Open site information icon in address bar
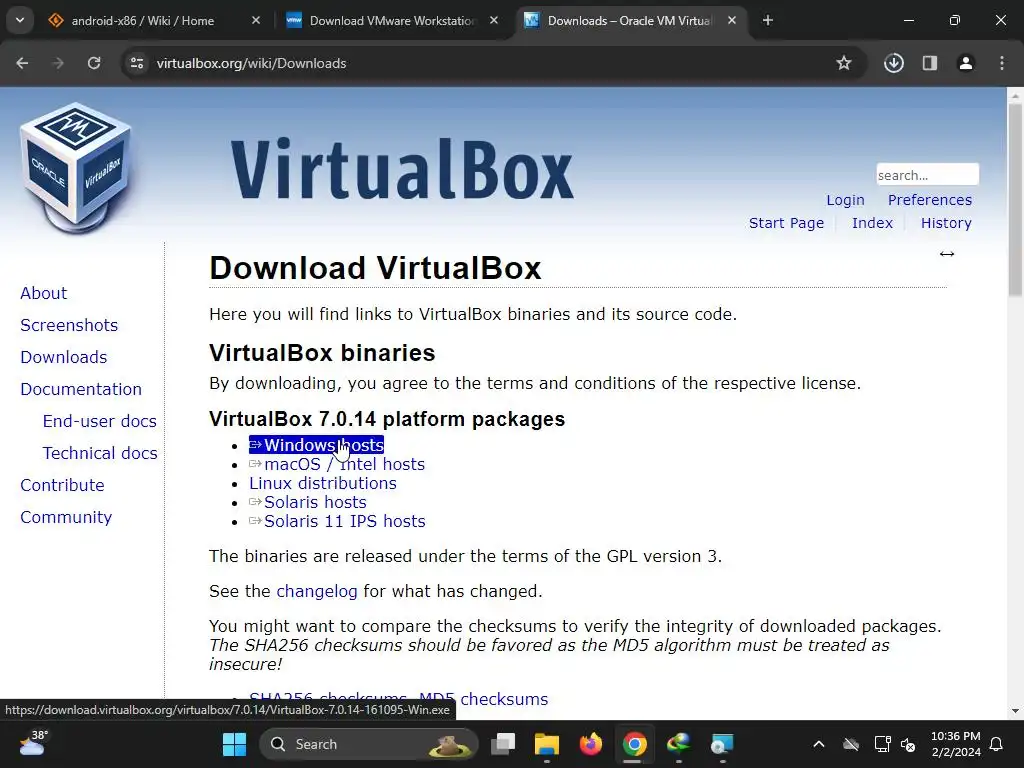Viewport: 1024px width, 768px height. (x=137, y=63)
